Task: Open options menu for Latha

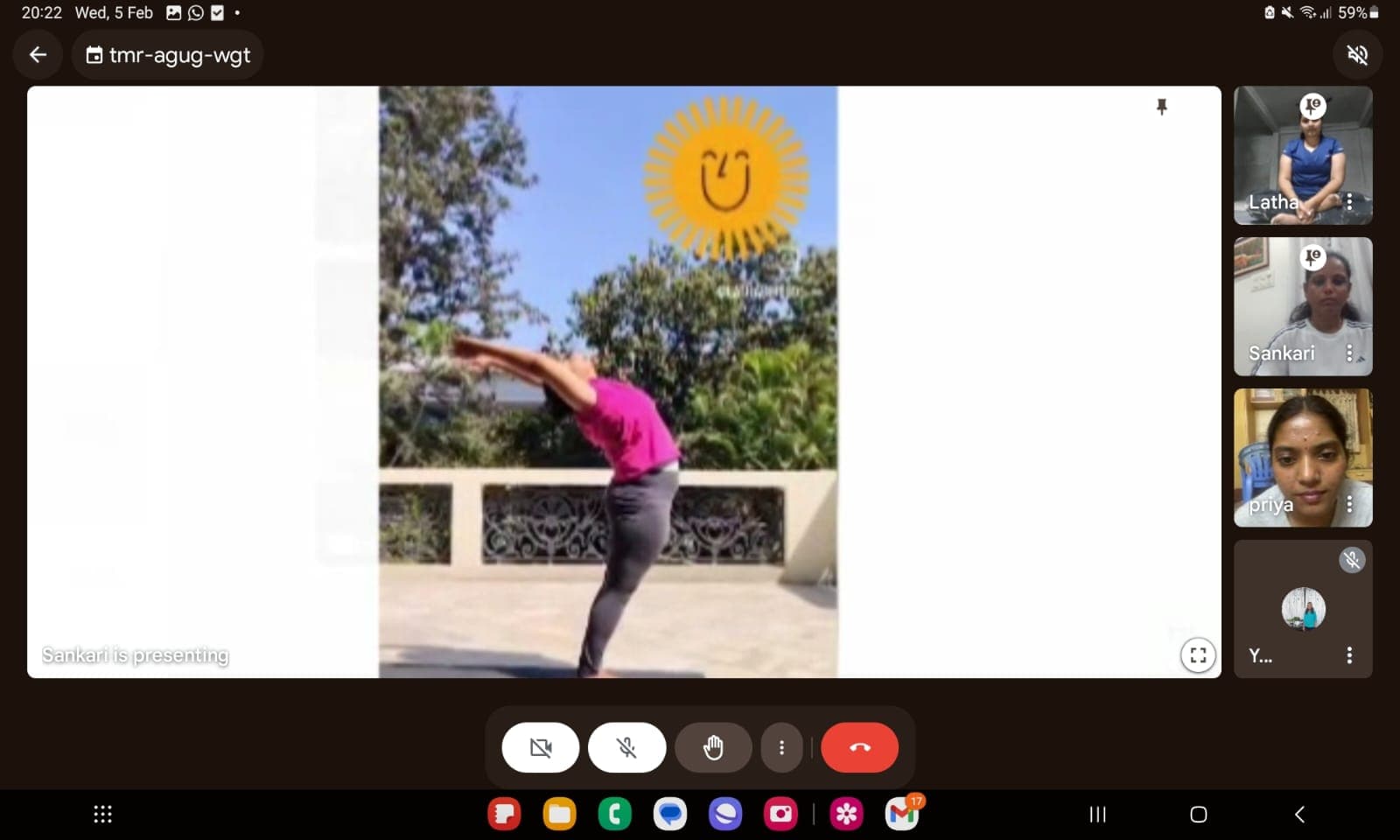Action: (x=1349, y=202)
